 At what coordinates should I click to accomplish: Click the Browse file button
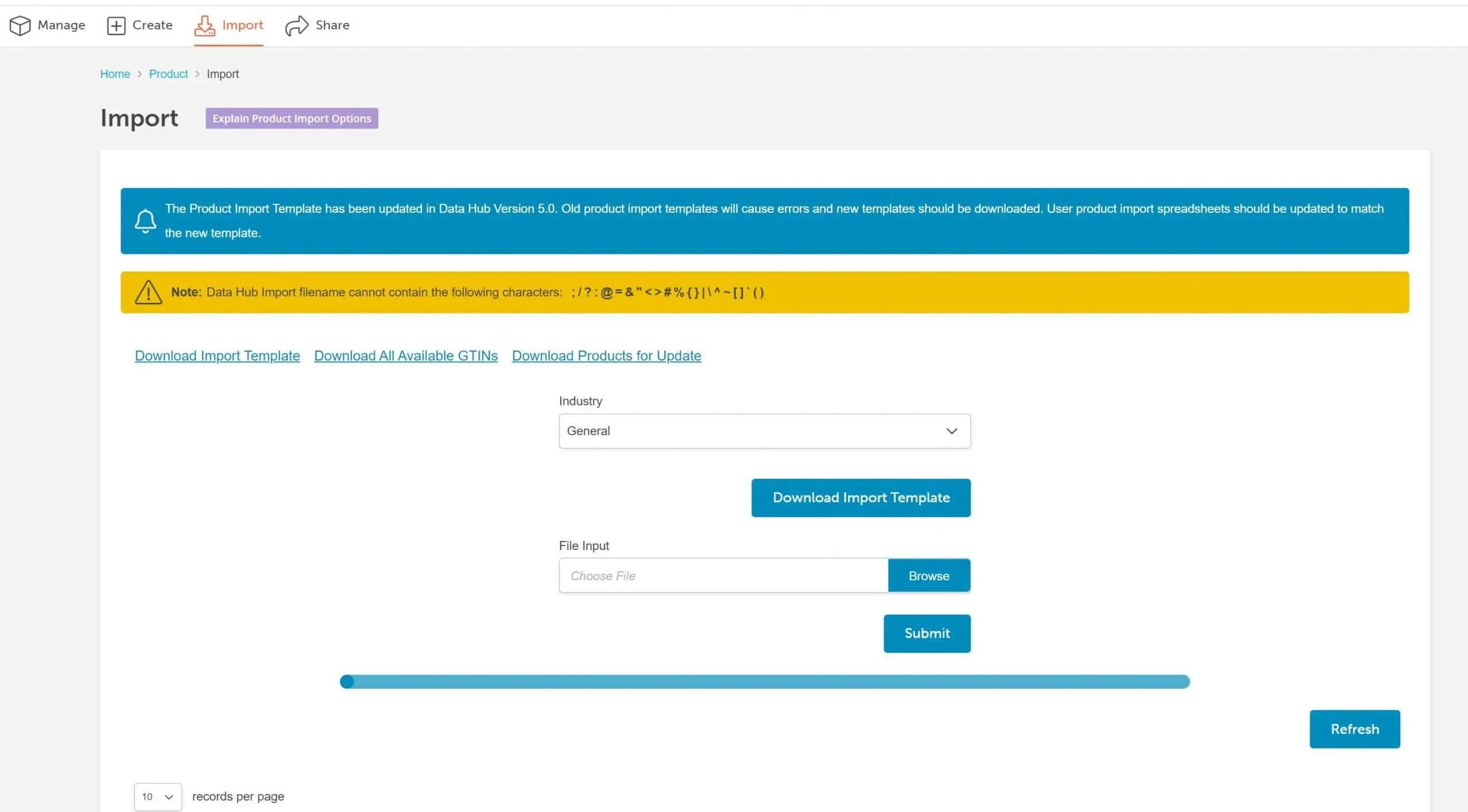point(928,575)
